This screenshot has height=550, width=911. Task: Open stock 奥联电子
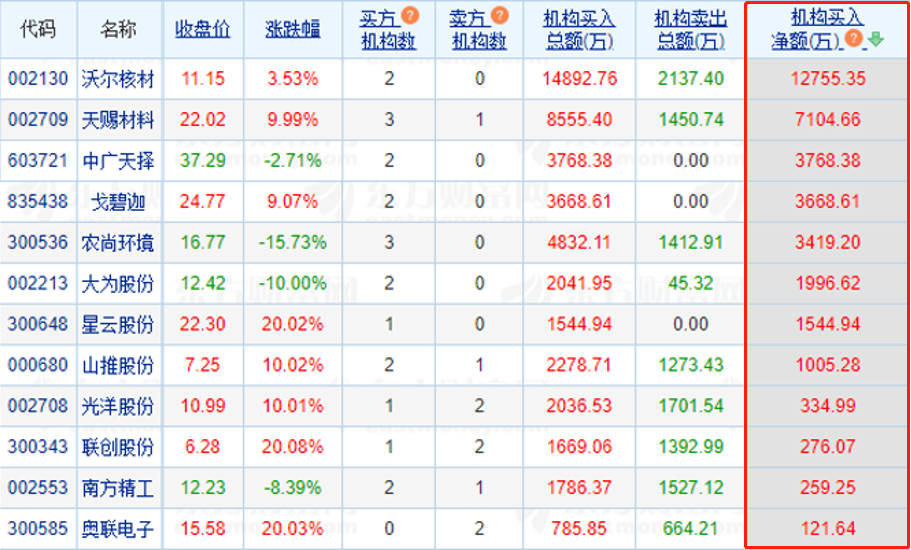[x=119, y=529]
